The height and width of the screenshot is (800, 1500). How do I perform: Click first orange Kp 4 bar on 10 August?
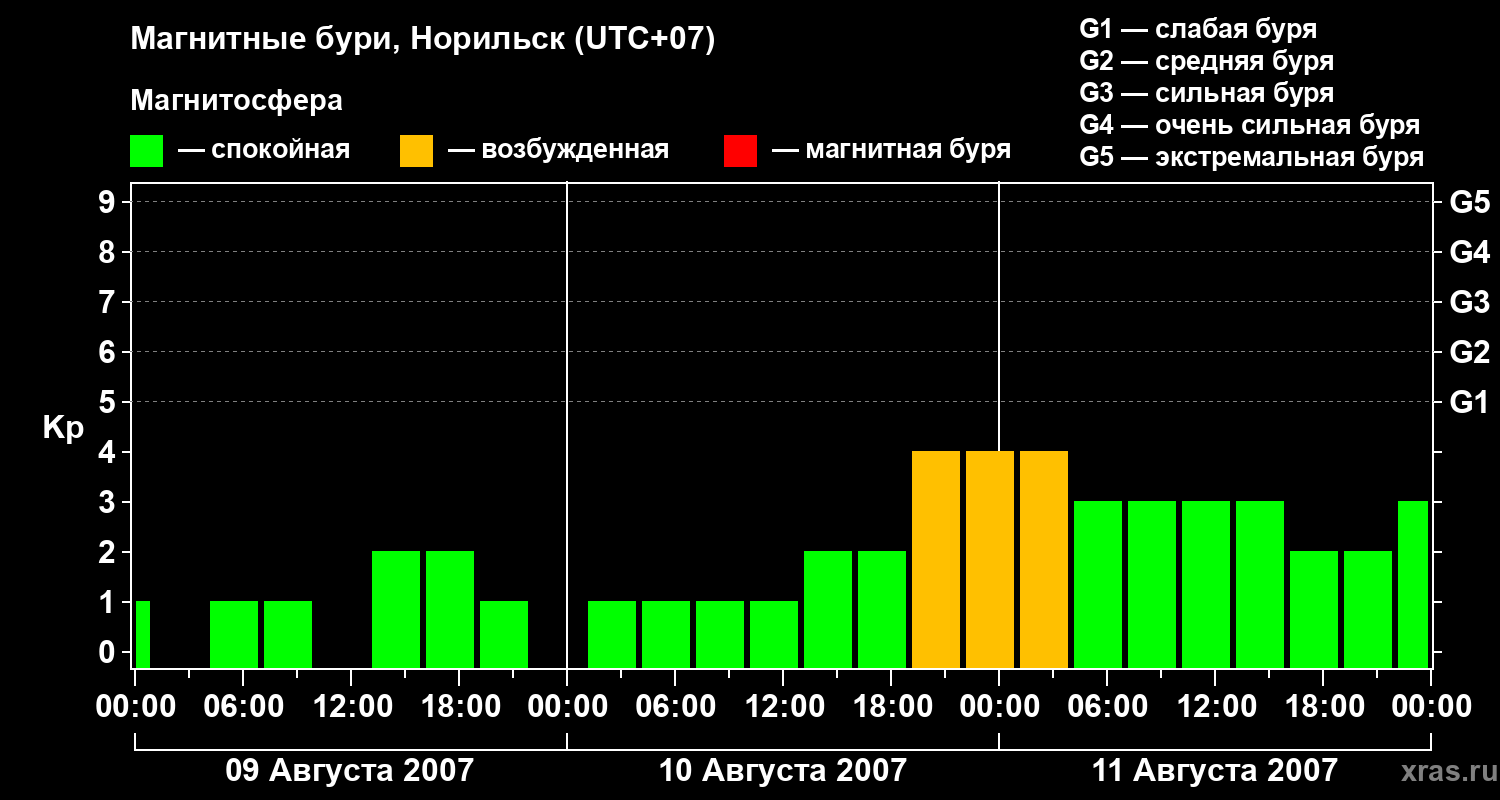pos(936,559)
